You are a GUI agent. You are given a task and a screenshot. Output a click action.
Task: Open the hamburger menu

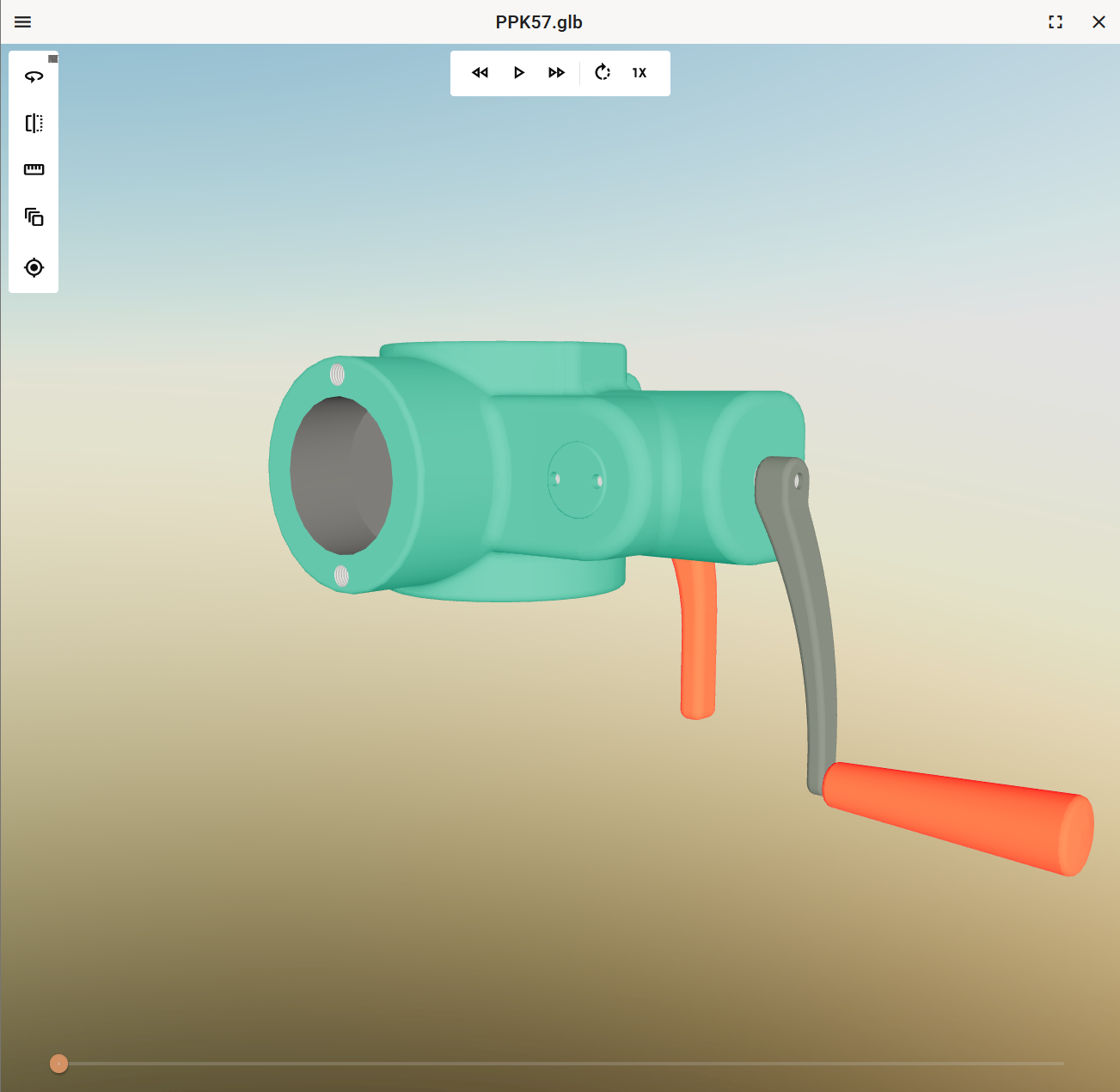(x=23, y=22)
